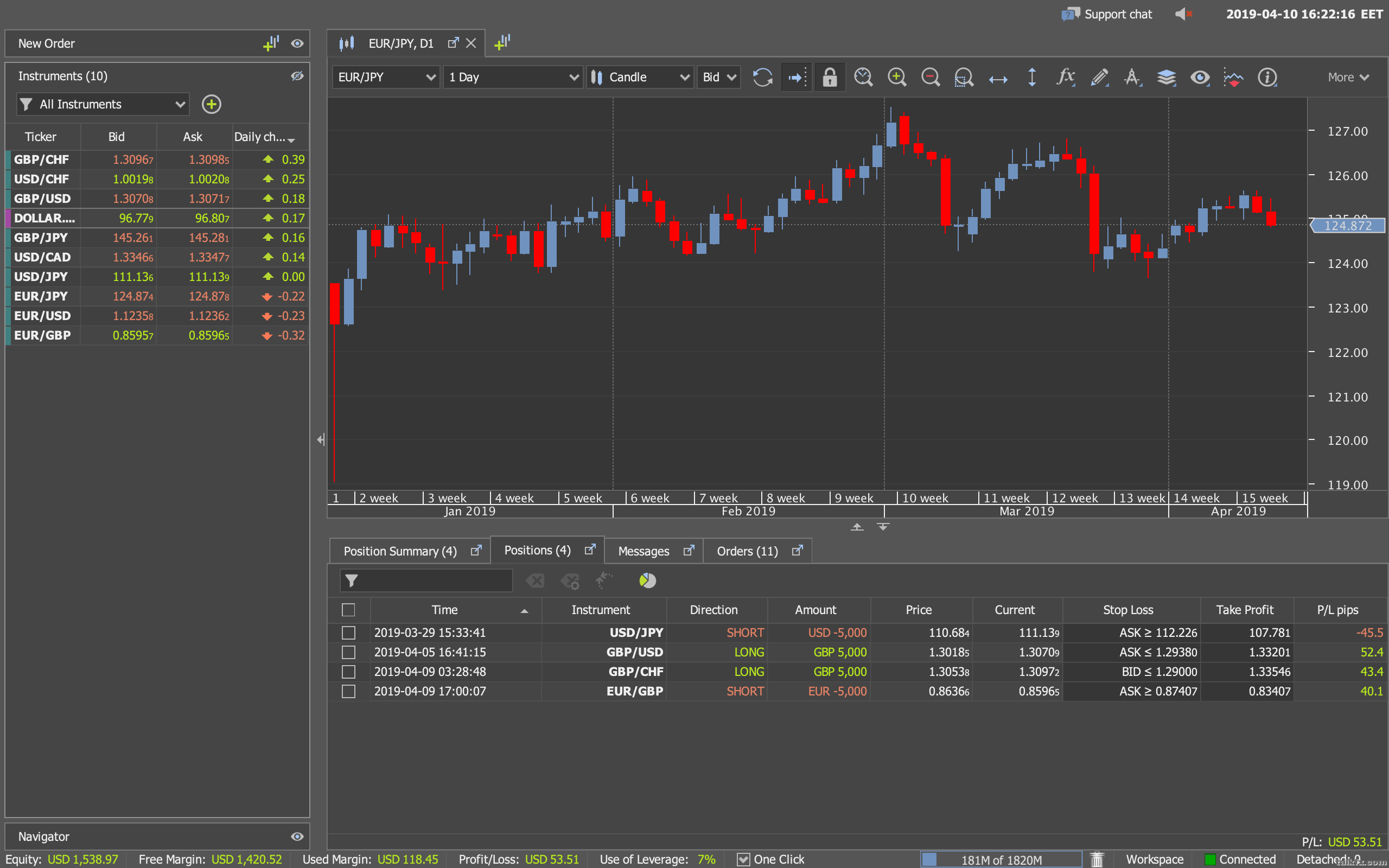Click the Connected status indicator
Screen dimensions: 1389x868
[1240, 859]
